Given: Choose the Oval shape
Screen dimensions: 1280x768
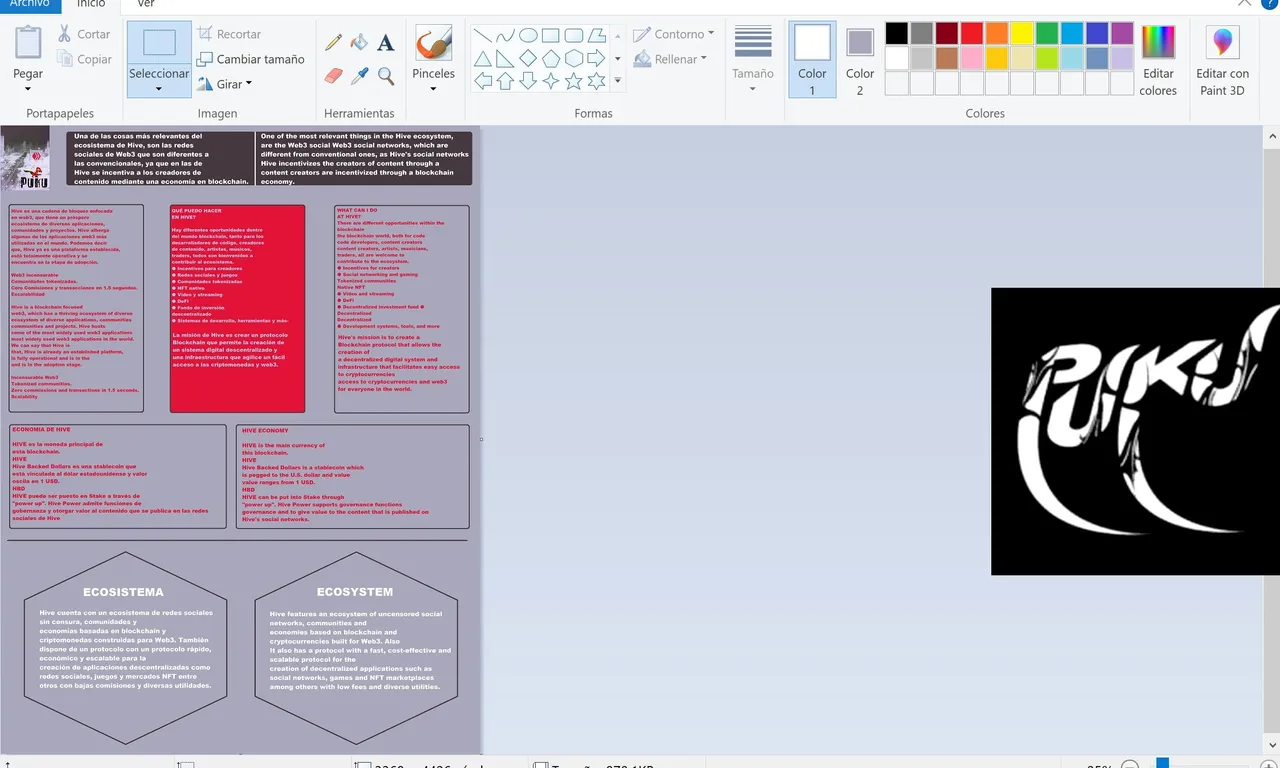Looking at the screenshot, I should tap(528, 35).
